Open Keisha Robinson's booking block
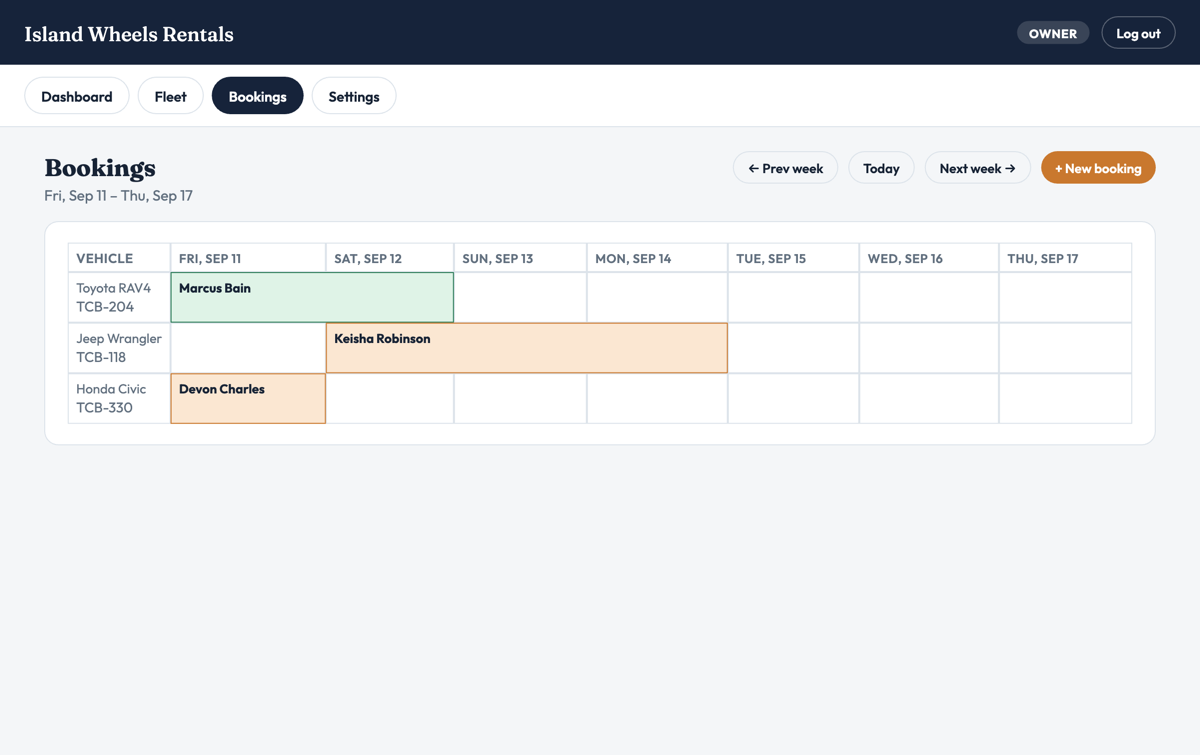Screen dimensions: 1200x755 [x=527, y=348]
